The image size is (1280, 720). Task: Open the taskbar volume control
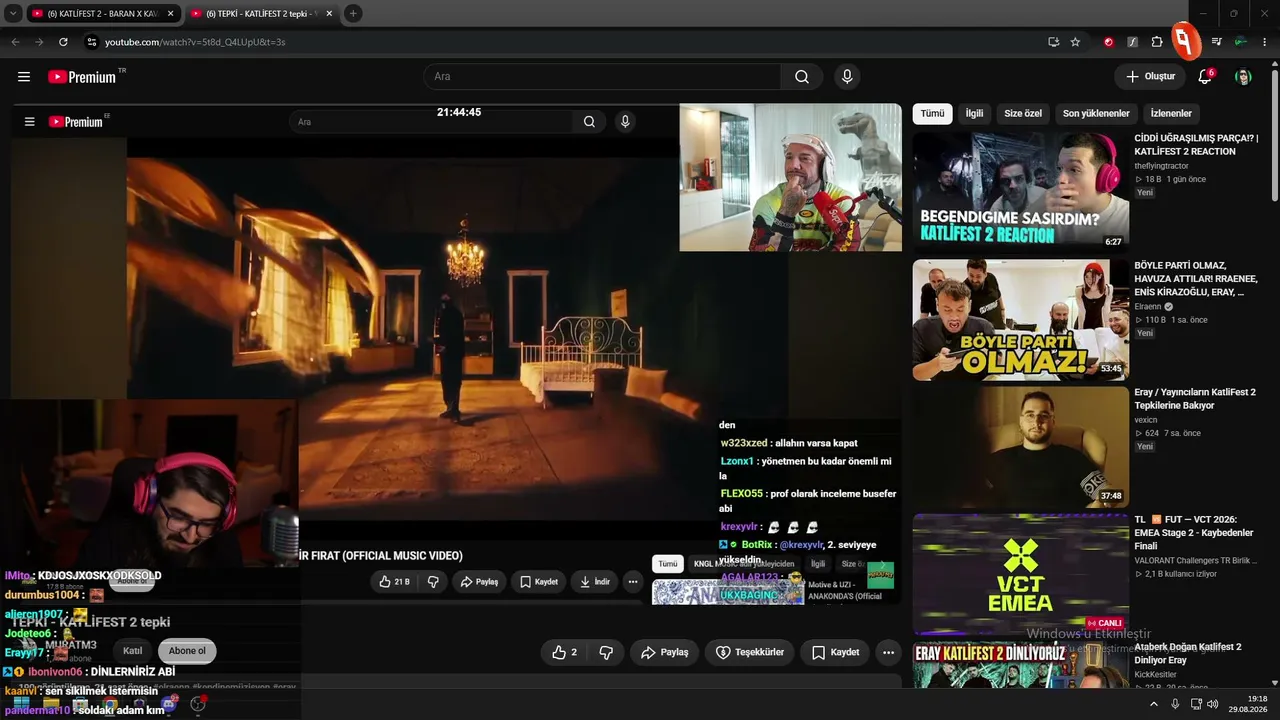(1212, 704)
